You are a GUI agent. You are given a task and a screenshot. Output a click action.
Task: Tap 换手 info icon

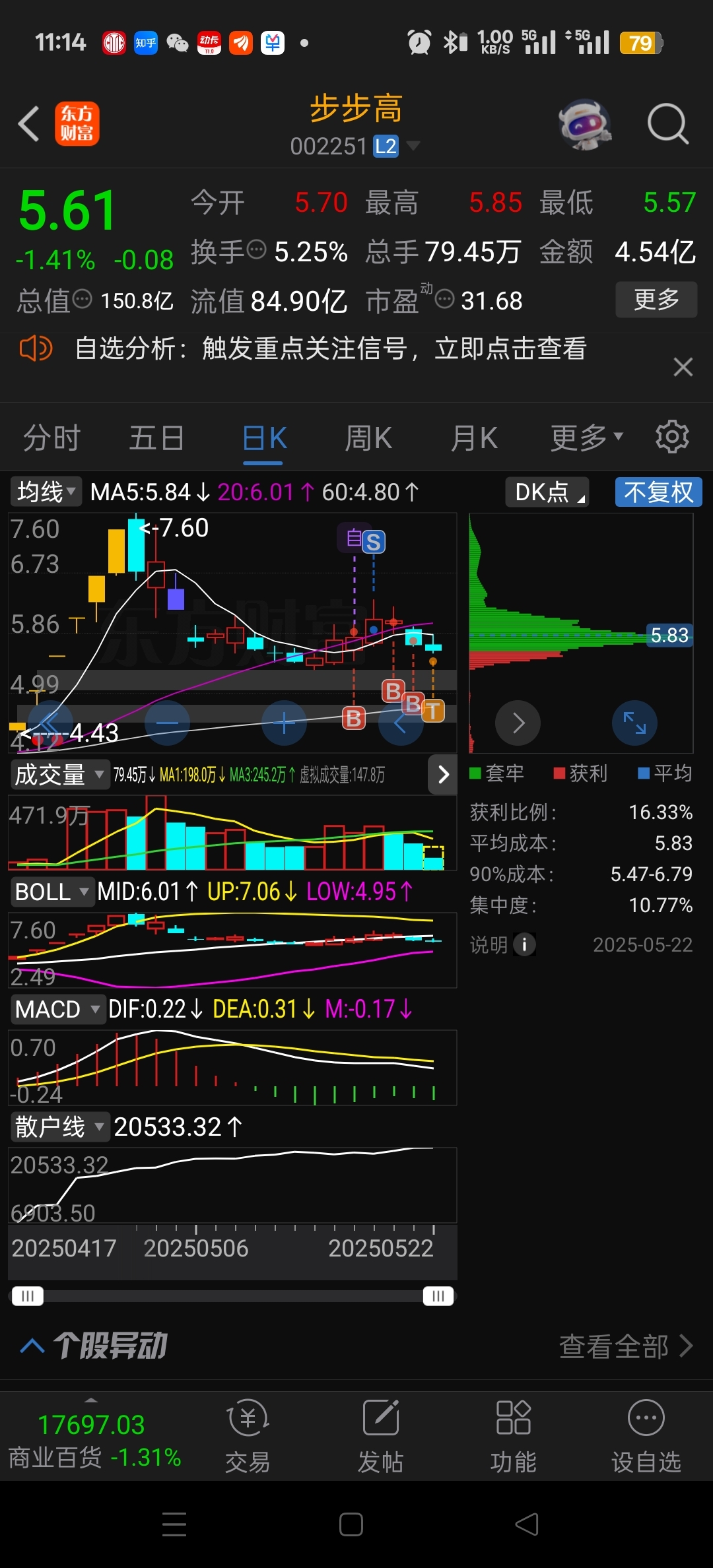tap(256, 249)
